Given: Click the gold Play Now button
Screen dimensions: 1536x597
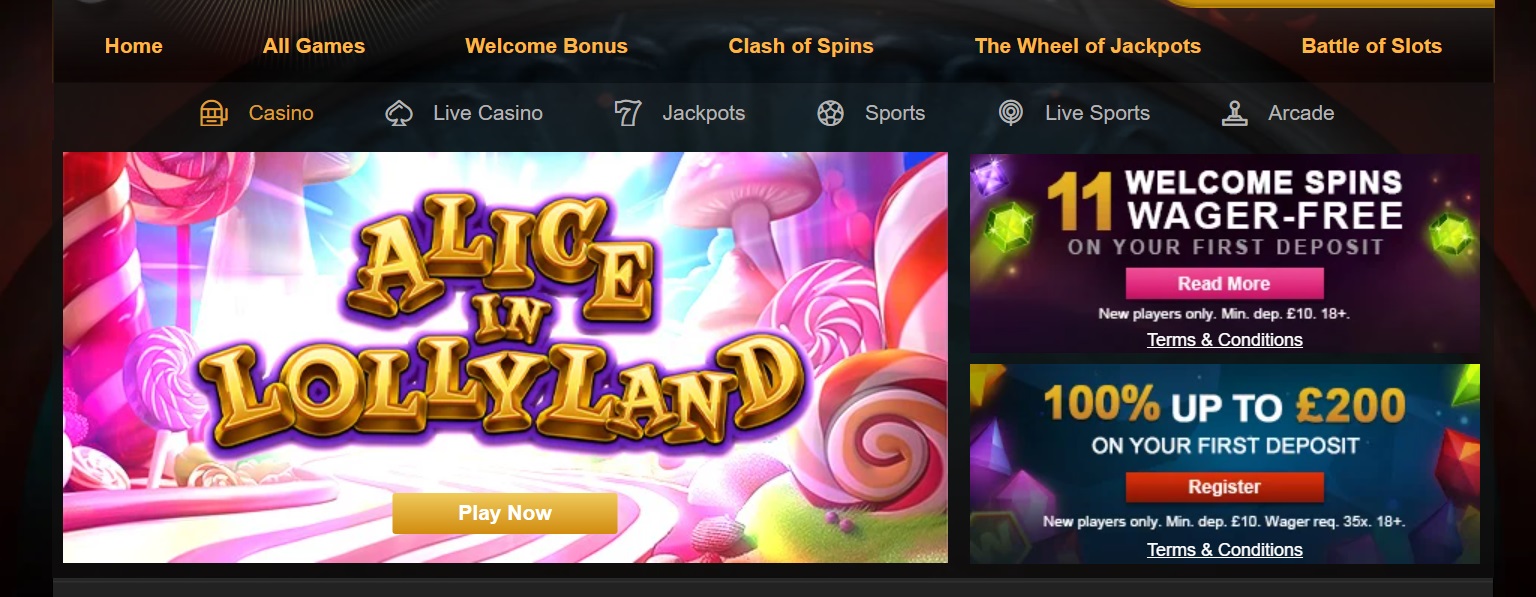Looking at the screenshot, I should click(505, 513).
